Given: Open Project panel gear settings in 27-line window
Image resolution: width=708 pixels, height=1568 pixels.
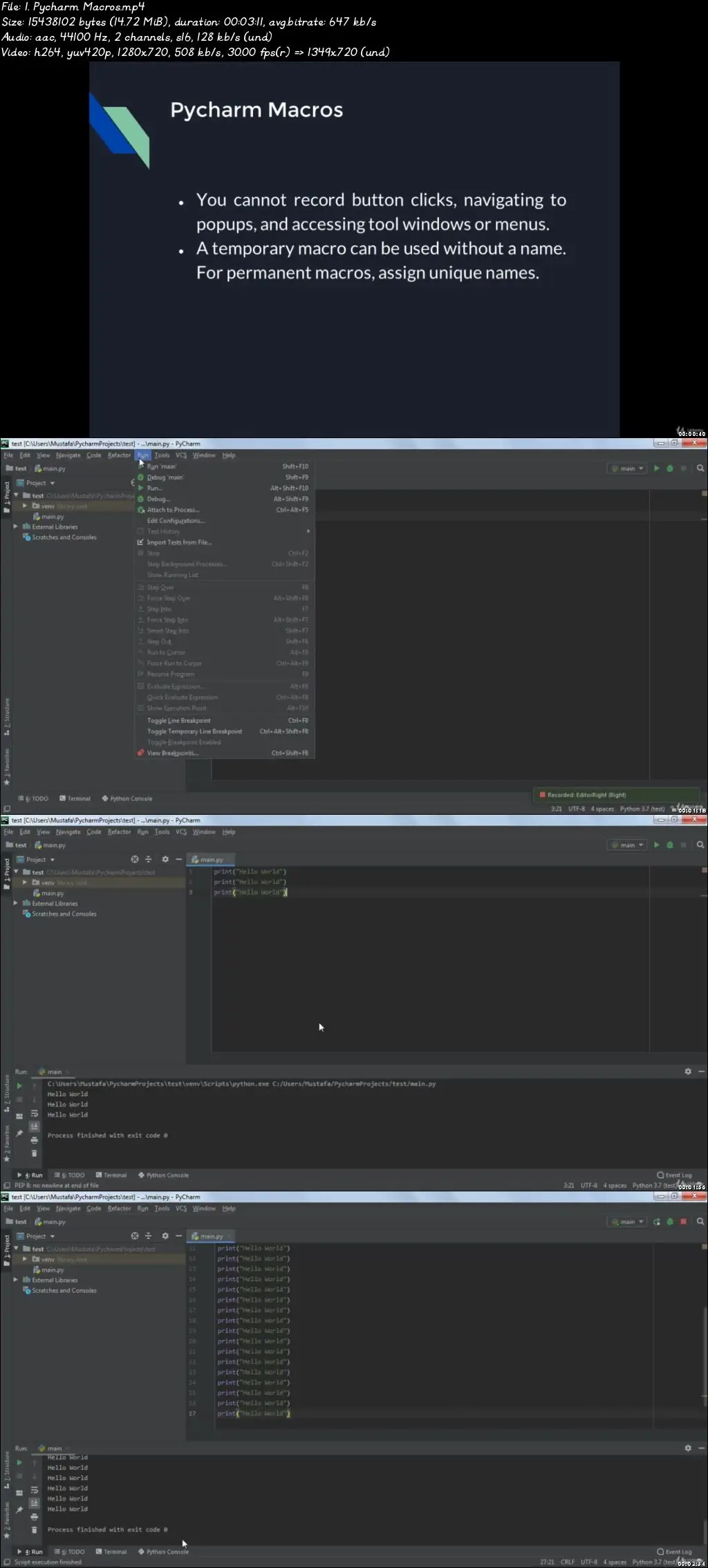Looking at the screenshot, I should click(x=165, y=1236).
